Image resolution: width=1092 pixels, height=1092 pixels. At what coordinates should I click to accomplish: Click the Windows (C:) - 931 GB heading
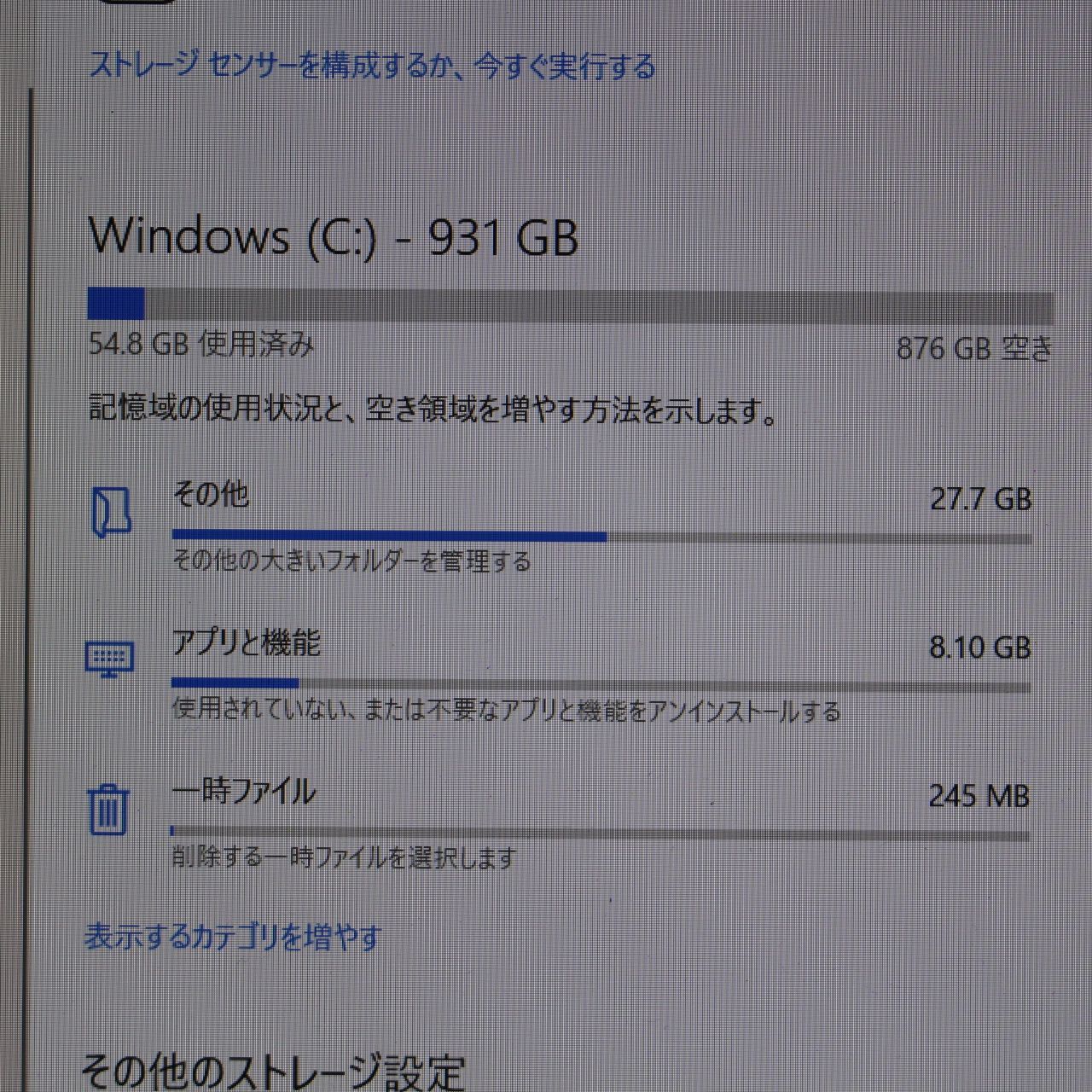(334, 236)
